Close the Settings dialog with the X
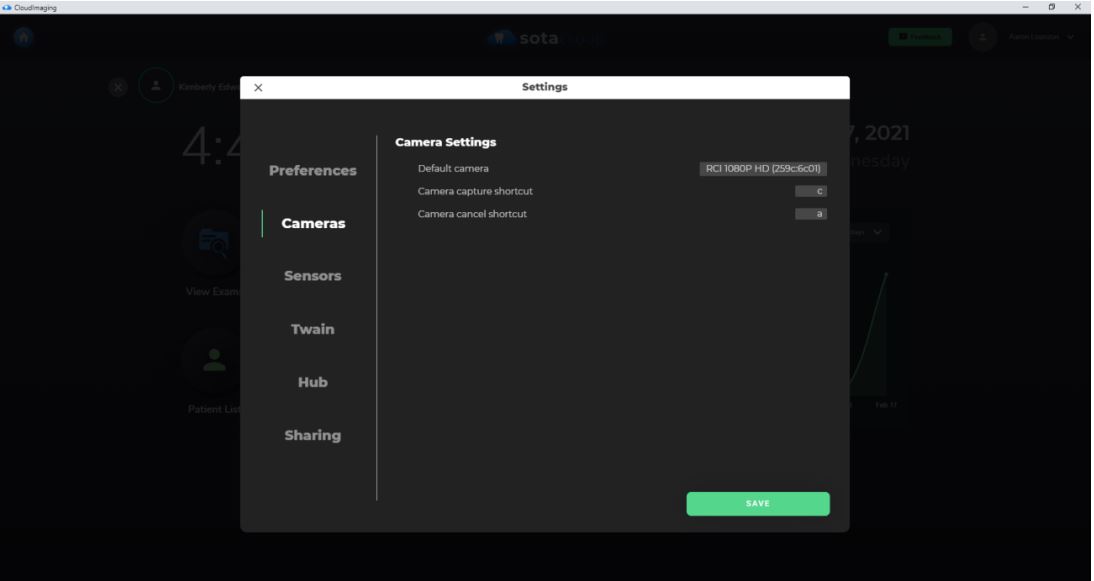The height and width of the screenshot is (581, 1094). pyautogui.click(x=258, y=88)
